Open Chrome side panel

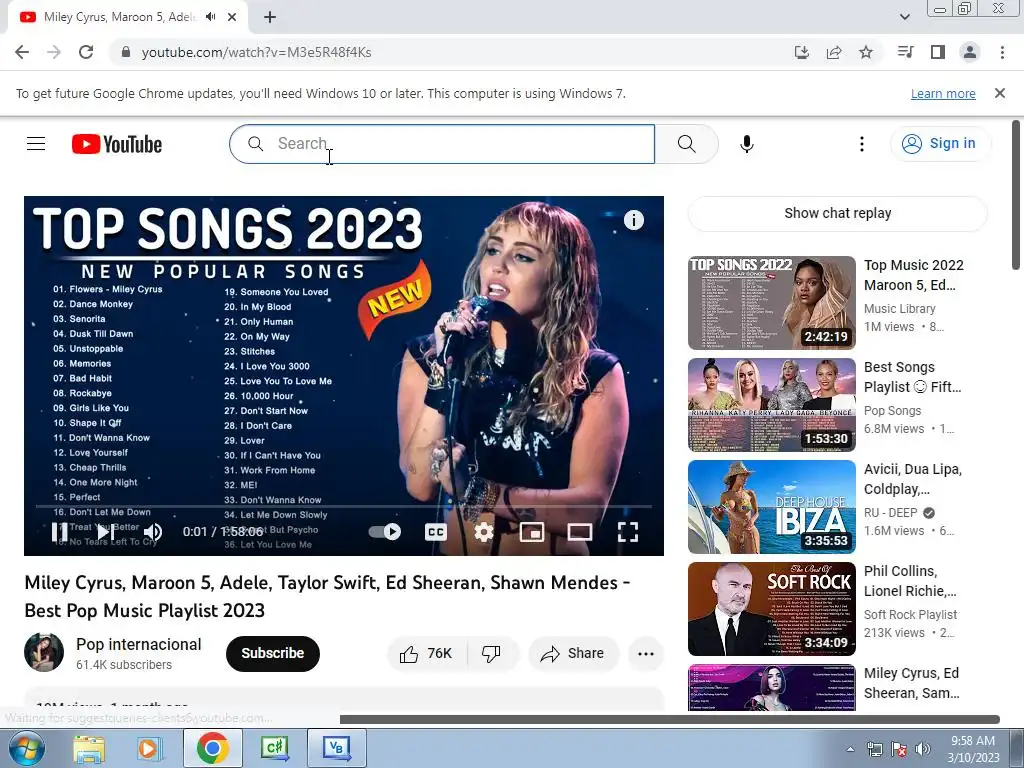[x=938, y=52]
